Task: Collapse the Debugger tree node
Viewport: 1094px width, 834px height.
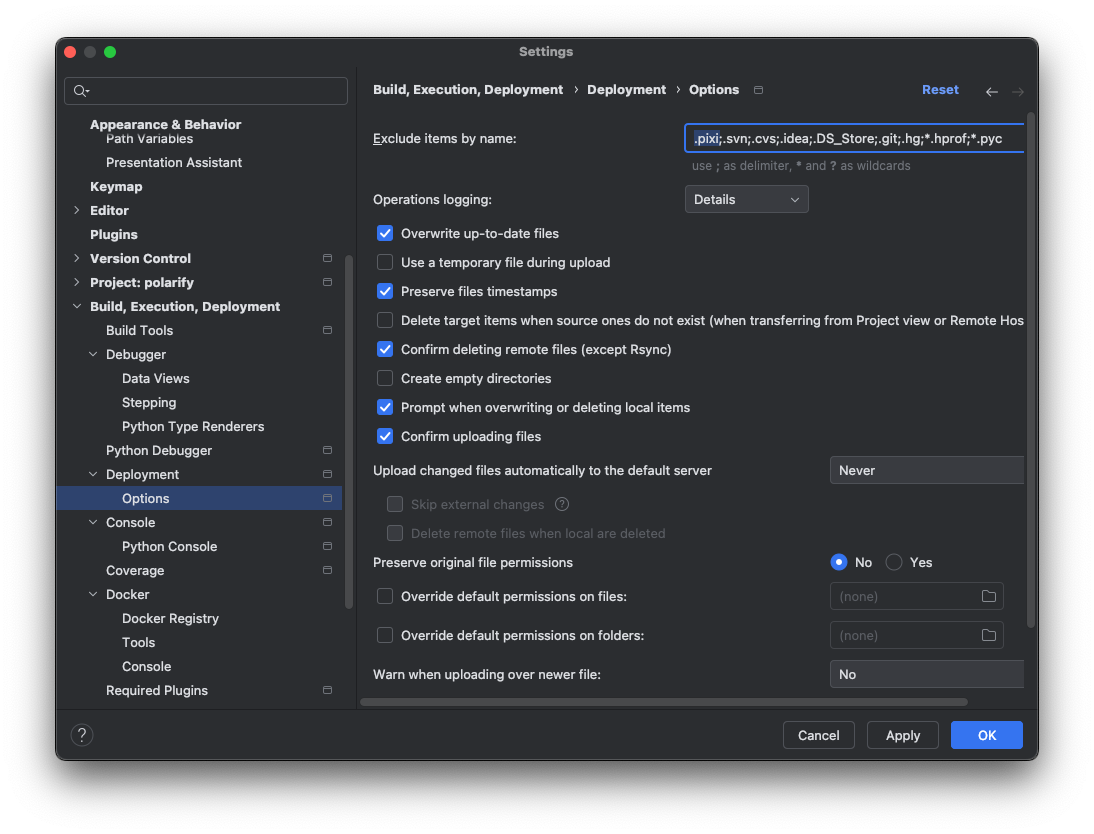Action: coord(93,354)
